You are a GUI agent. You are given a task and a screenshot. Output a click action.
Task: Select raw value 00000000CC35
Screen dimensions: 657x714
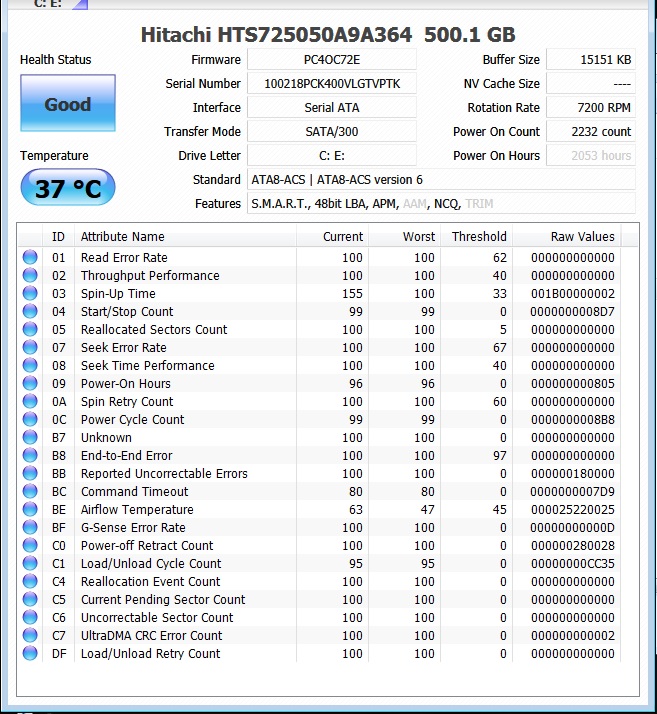pos(572,564)
